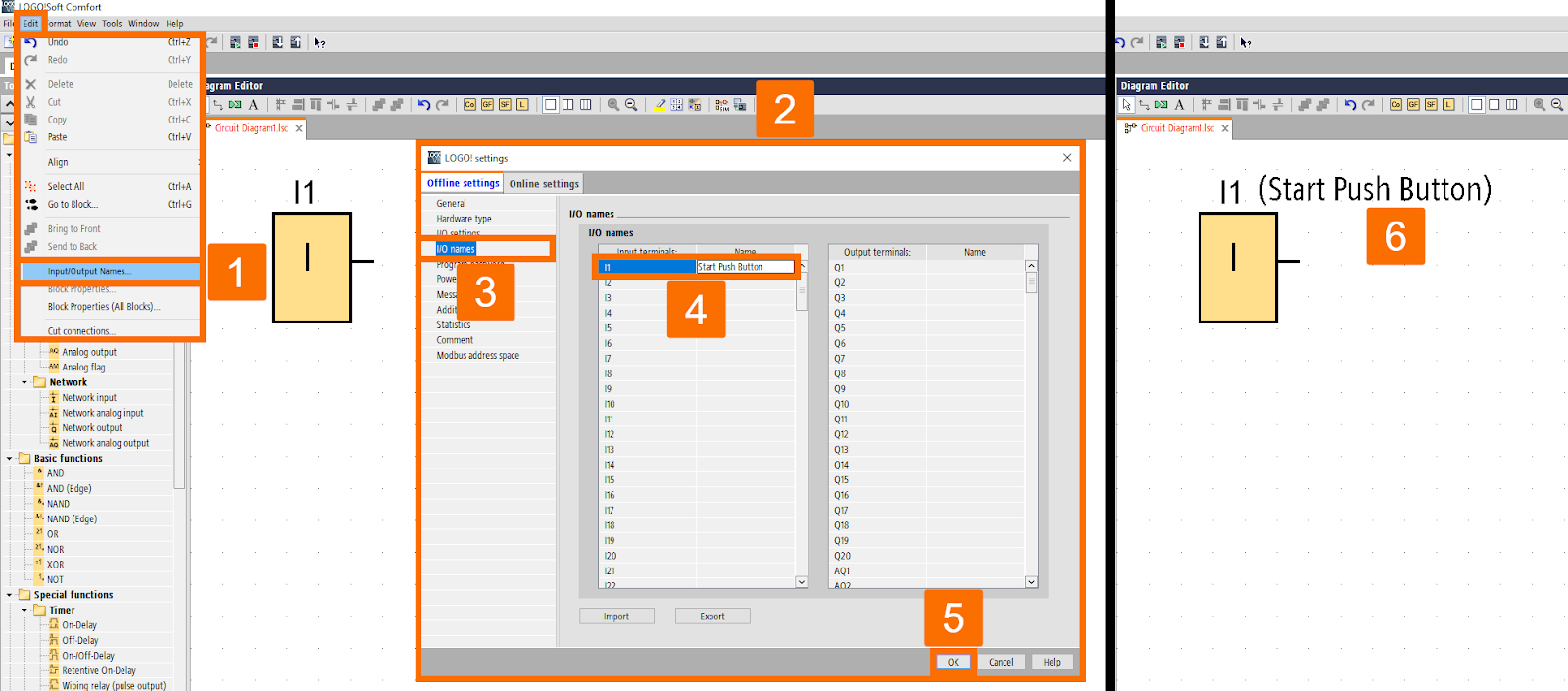This screenshot has width=1568, height=691.
Task: Open the Co constants block button, left editor
Action: [x=469, y=105]
